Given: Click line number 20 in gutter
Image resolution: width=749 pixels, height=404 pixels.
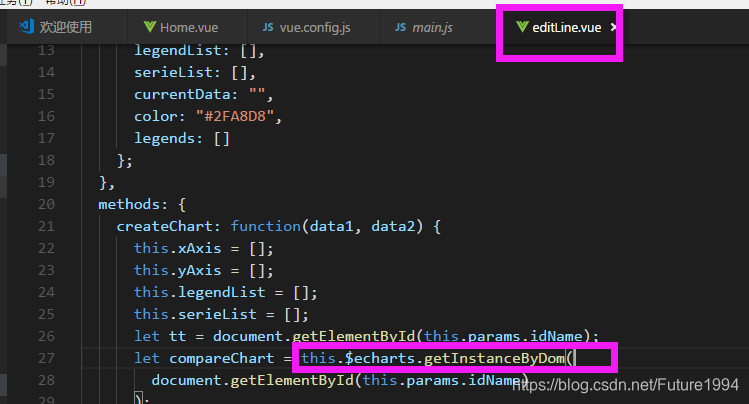Looking at the screenshot, I should coord(46,204).
